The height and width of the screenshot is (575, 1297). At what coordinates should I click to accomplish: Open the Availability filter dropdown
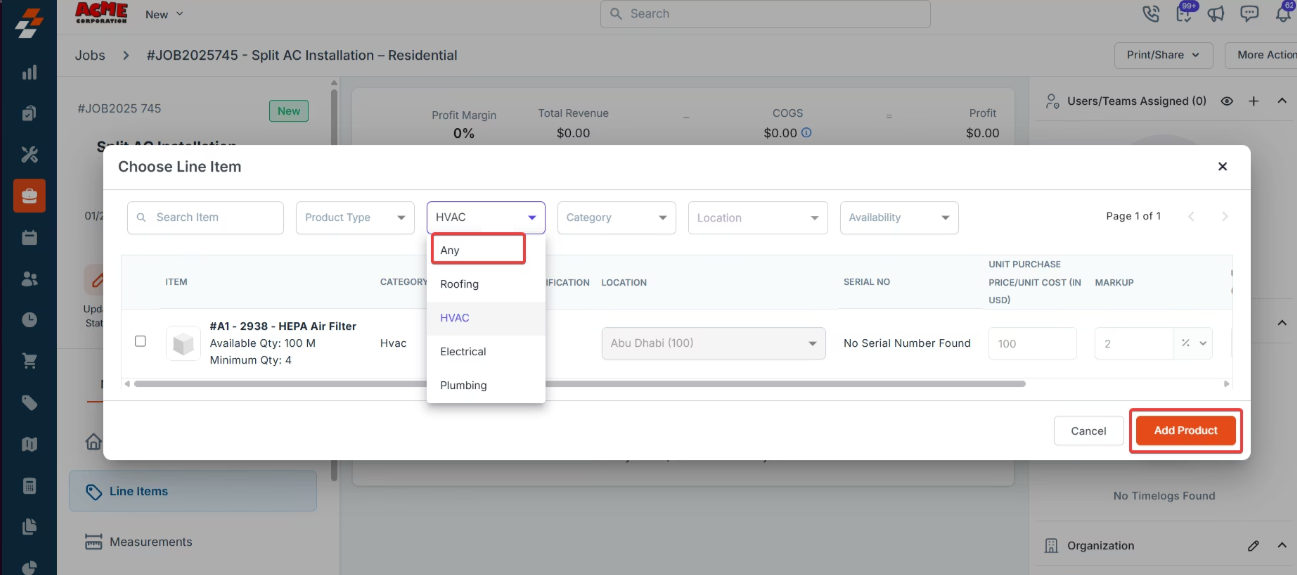click(x=898, y=218)
